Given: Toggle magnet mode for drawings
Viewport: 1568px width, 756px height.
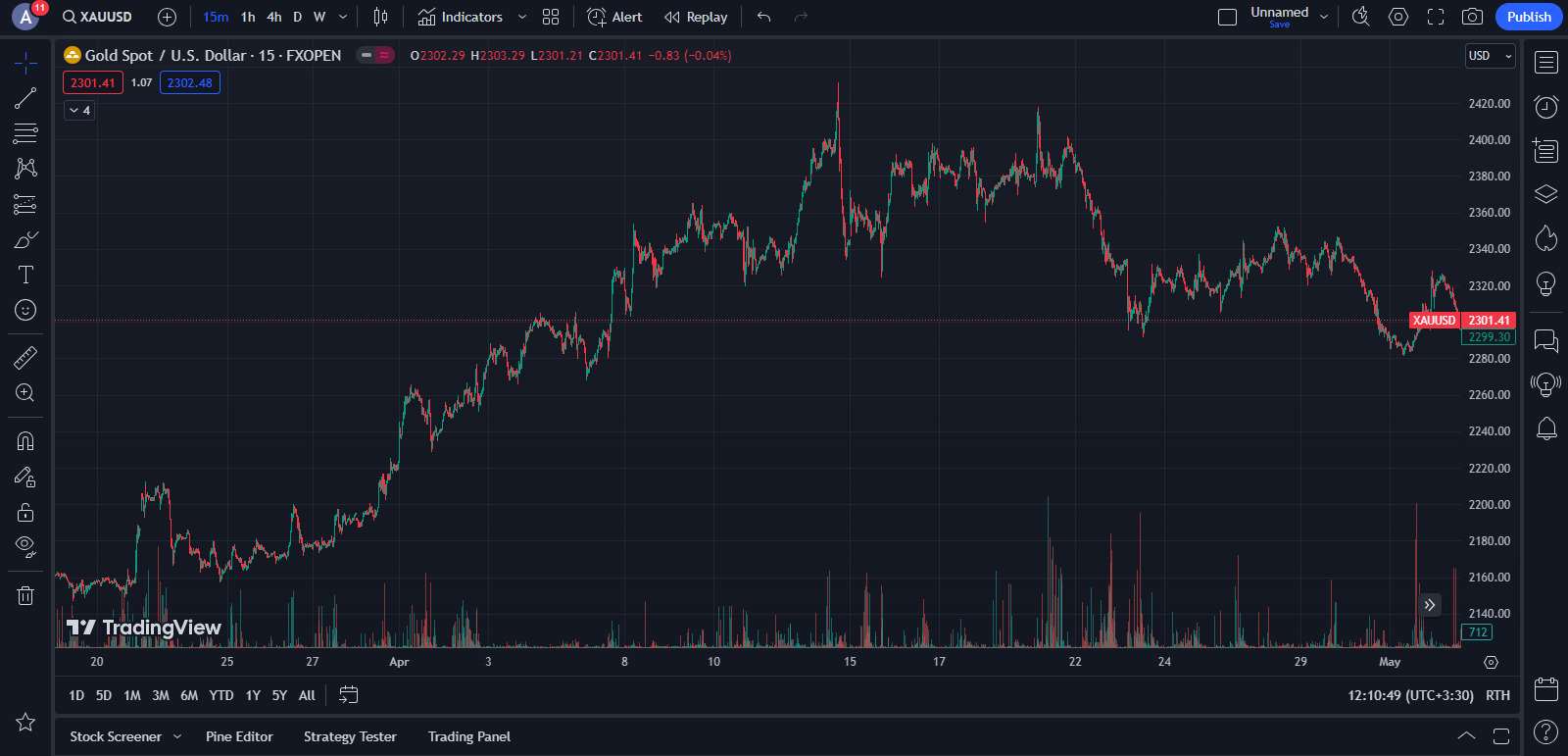Looking at the screenshot, I should point(25,440).
